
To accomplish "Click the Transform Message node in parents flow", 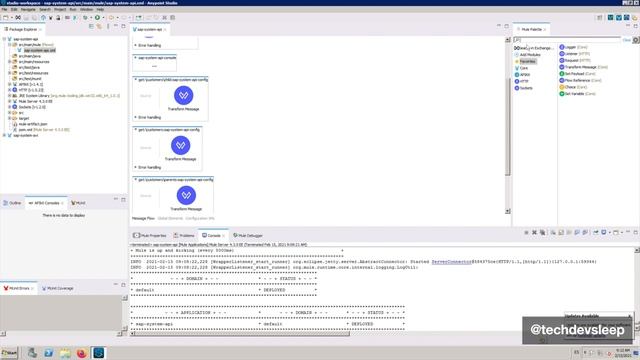I will tap(186, 195).
